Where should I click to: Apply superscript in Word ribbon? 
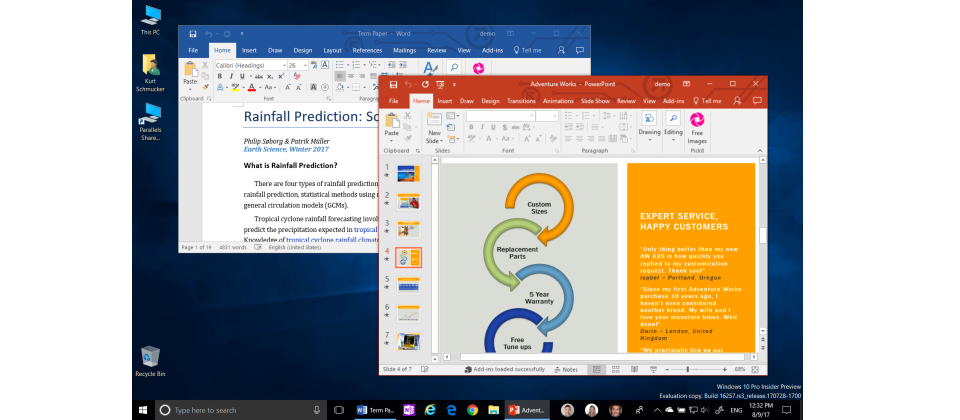280,77
